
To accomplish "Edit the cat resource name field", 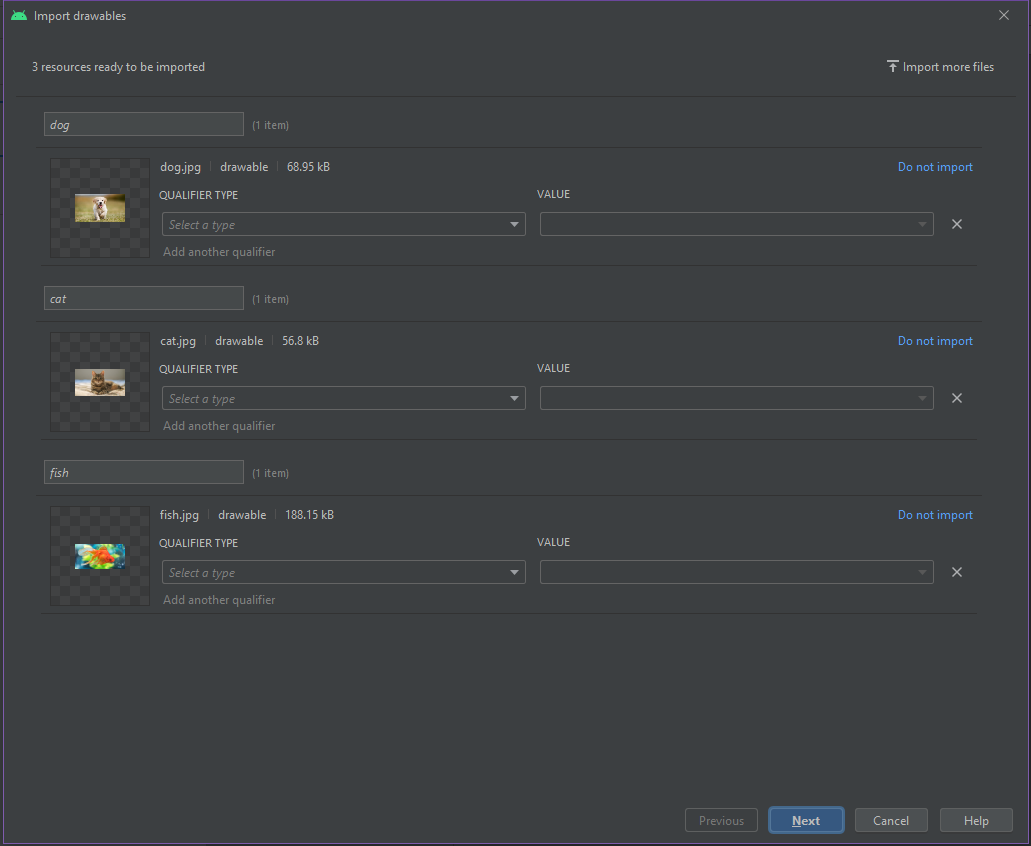I will (x=143, y=298).
